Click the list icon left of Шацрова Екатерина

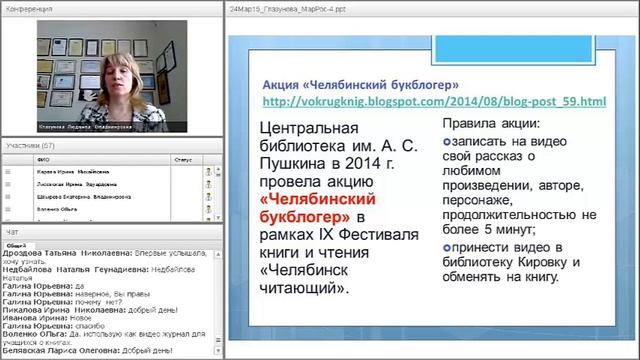coord(8,197)
